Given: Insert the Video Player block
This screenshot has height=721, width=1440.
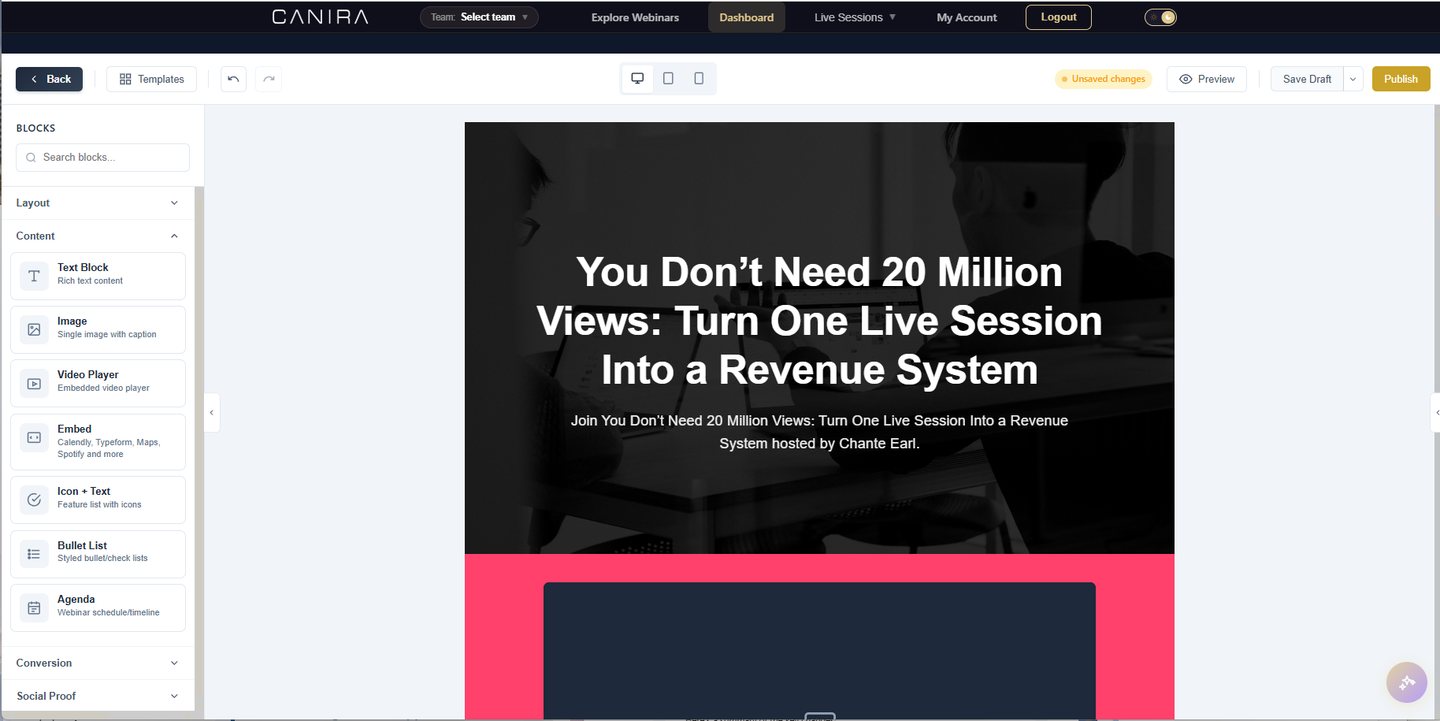Looking at the screenshot, I should coord(98,382).
